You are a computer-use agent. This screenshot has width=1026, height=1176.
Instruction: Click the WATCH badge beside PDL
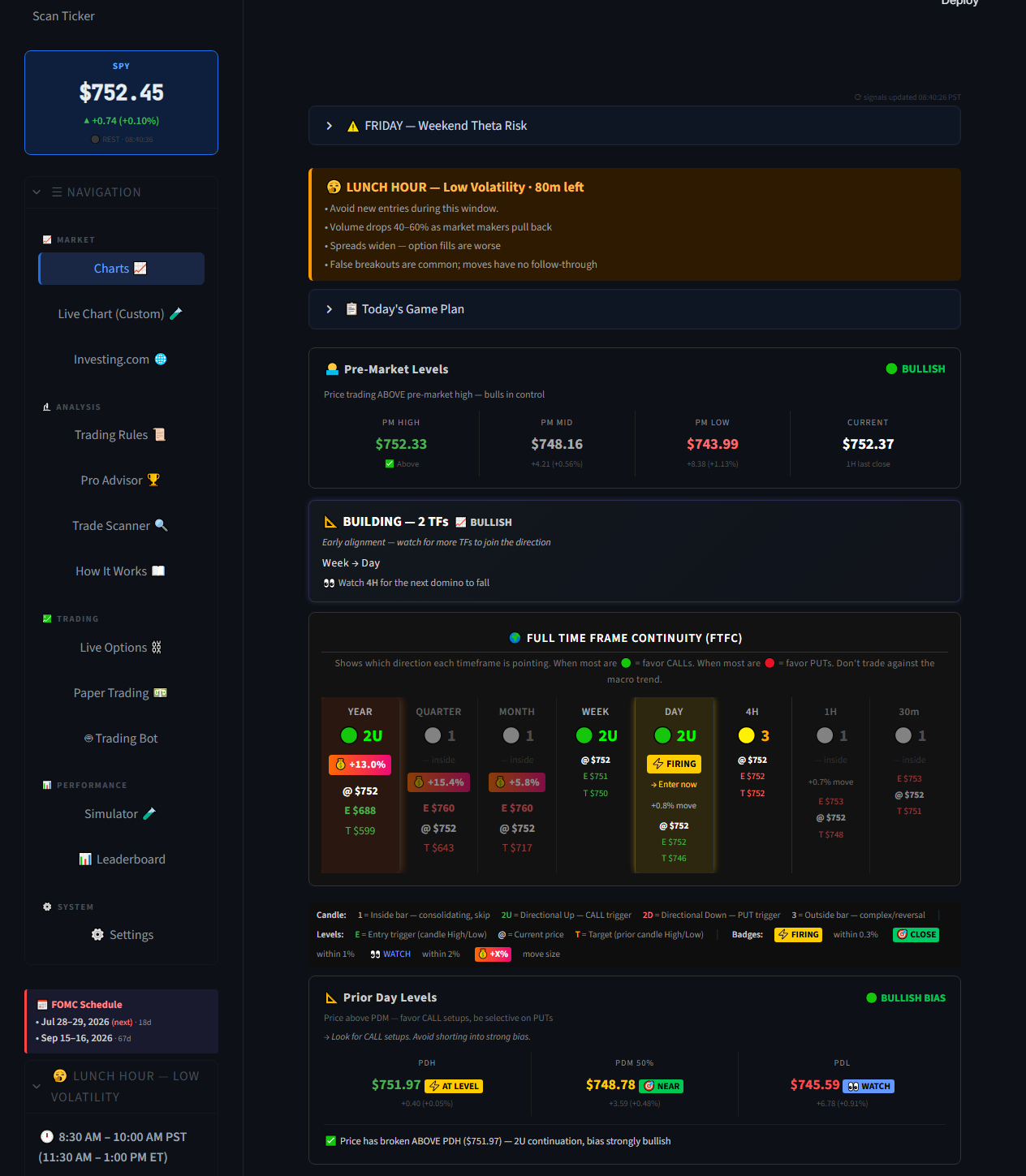[869, 1086]
